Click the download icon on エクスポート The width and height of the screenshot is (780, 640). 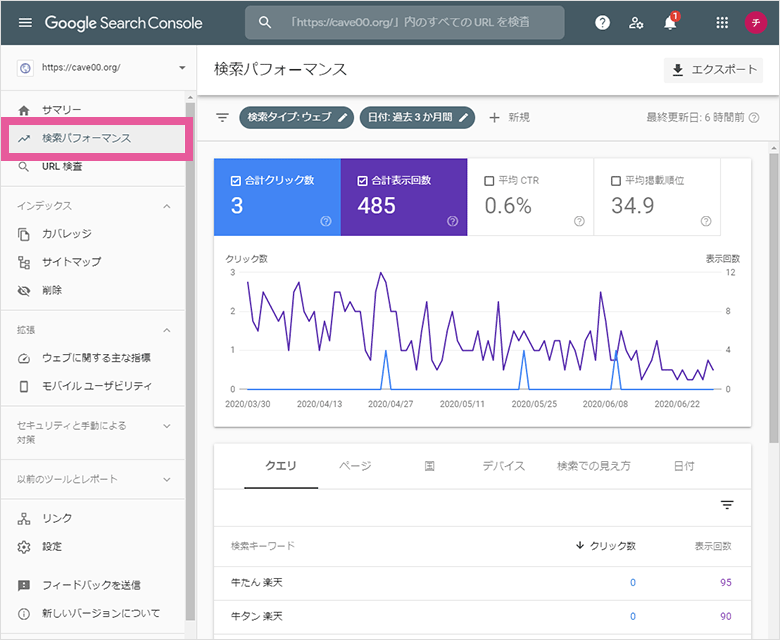(678, 70)
